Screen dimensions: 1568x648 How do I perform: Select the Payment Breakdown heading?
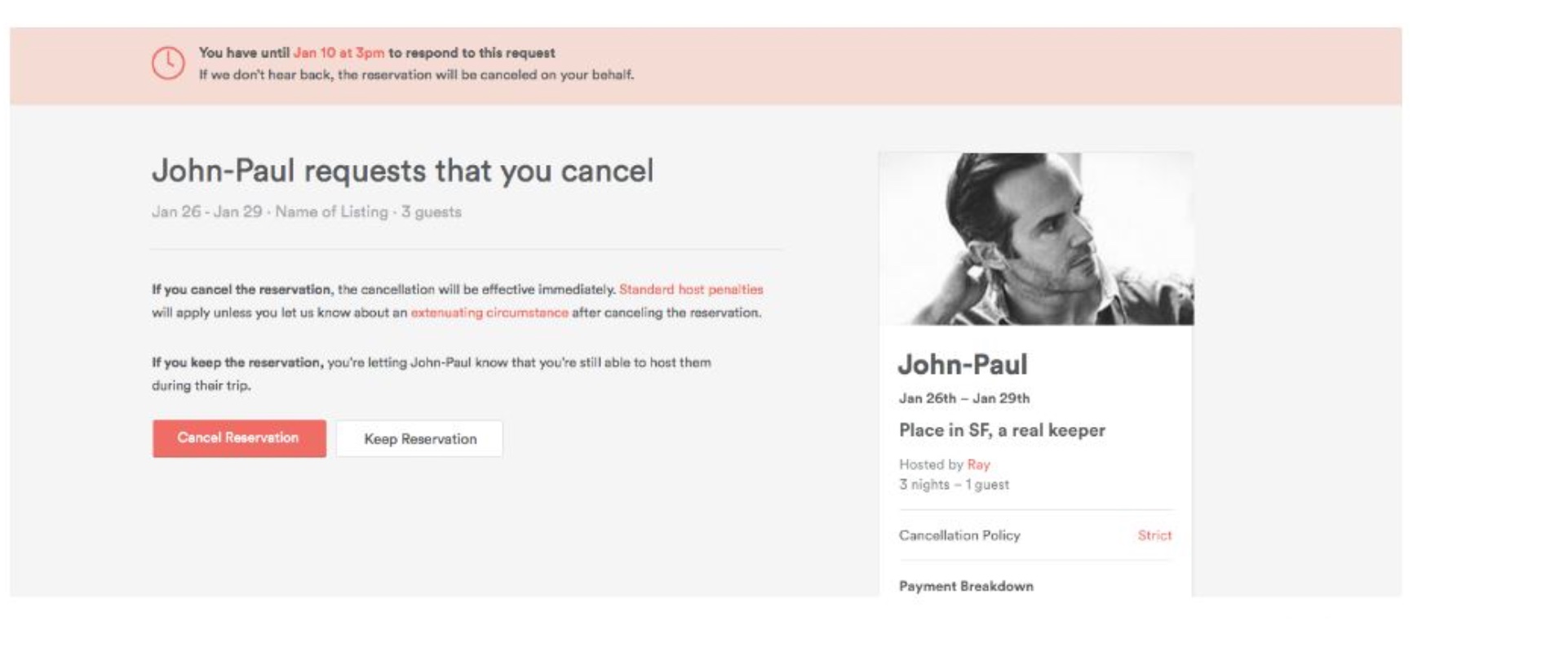(966, 586)
